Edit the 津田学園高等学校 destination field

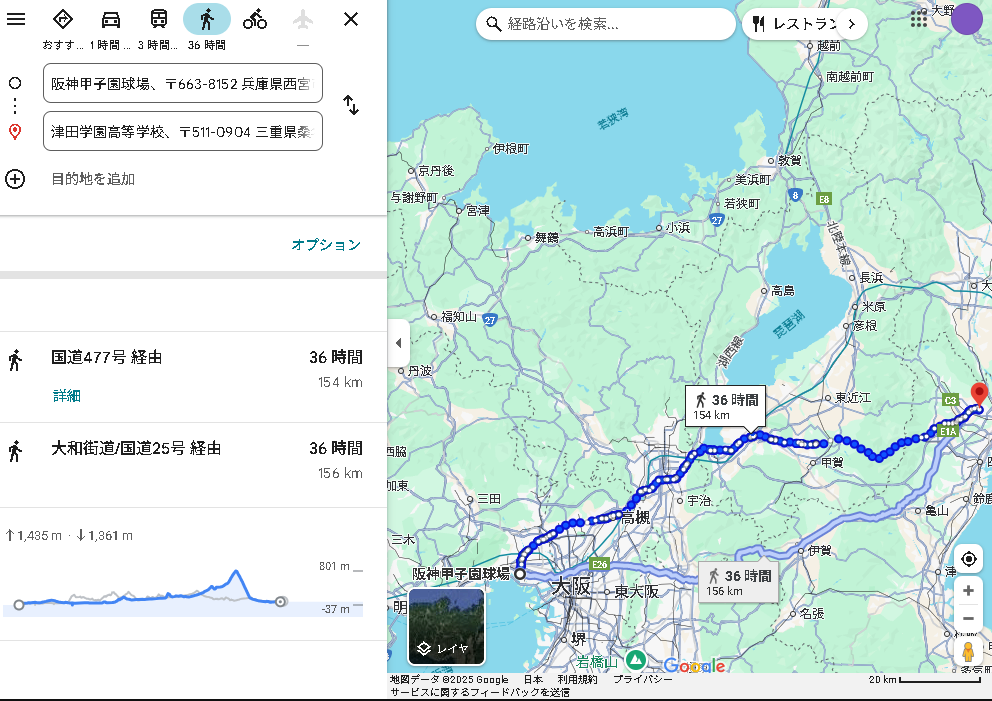pos(183,131)
